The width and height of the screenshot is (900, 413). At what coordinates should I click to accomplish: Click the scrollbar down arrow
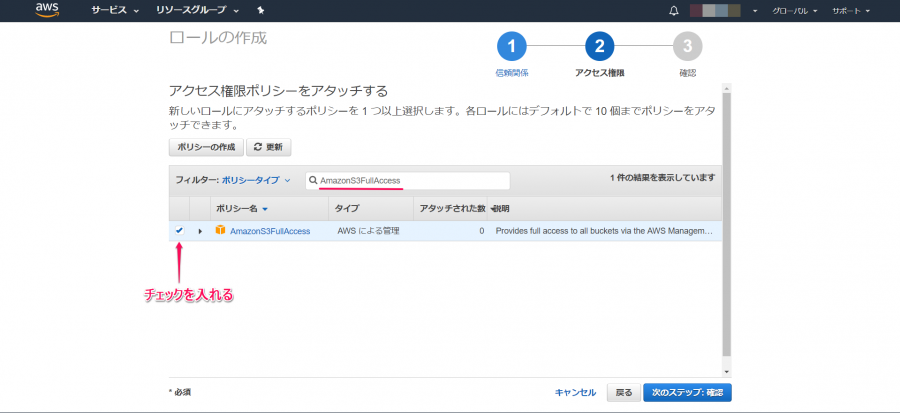727,372
